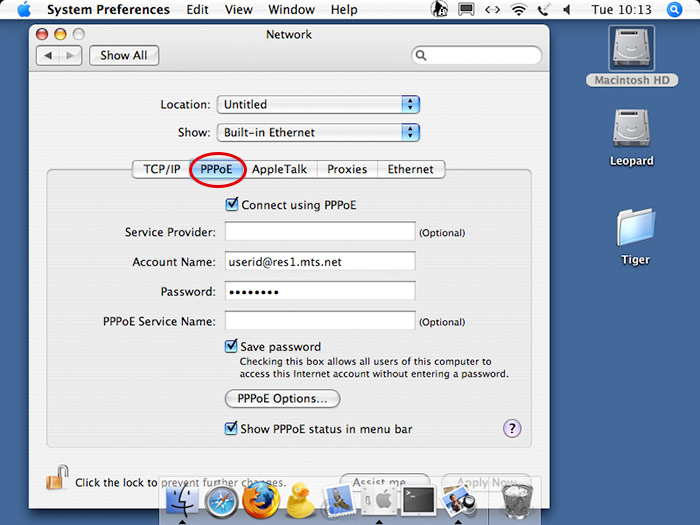Click the display menu bar icon
Image resolution: width=700 pixels, height=525 pixels.
(x=466, y=9)
